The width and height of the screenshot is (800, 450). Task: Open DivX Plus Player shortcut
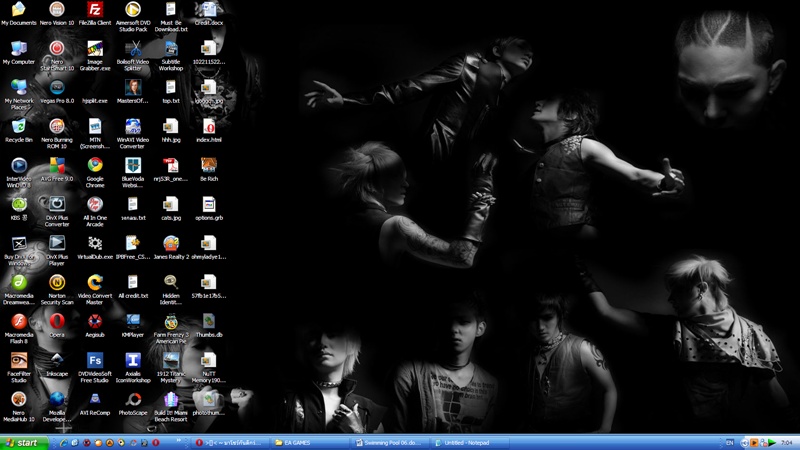[57, 251]
